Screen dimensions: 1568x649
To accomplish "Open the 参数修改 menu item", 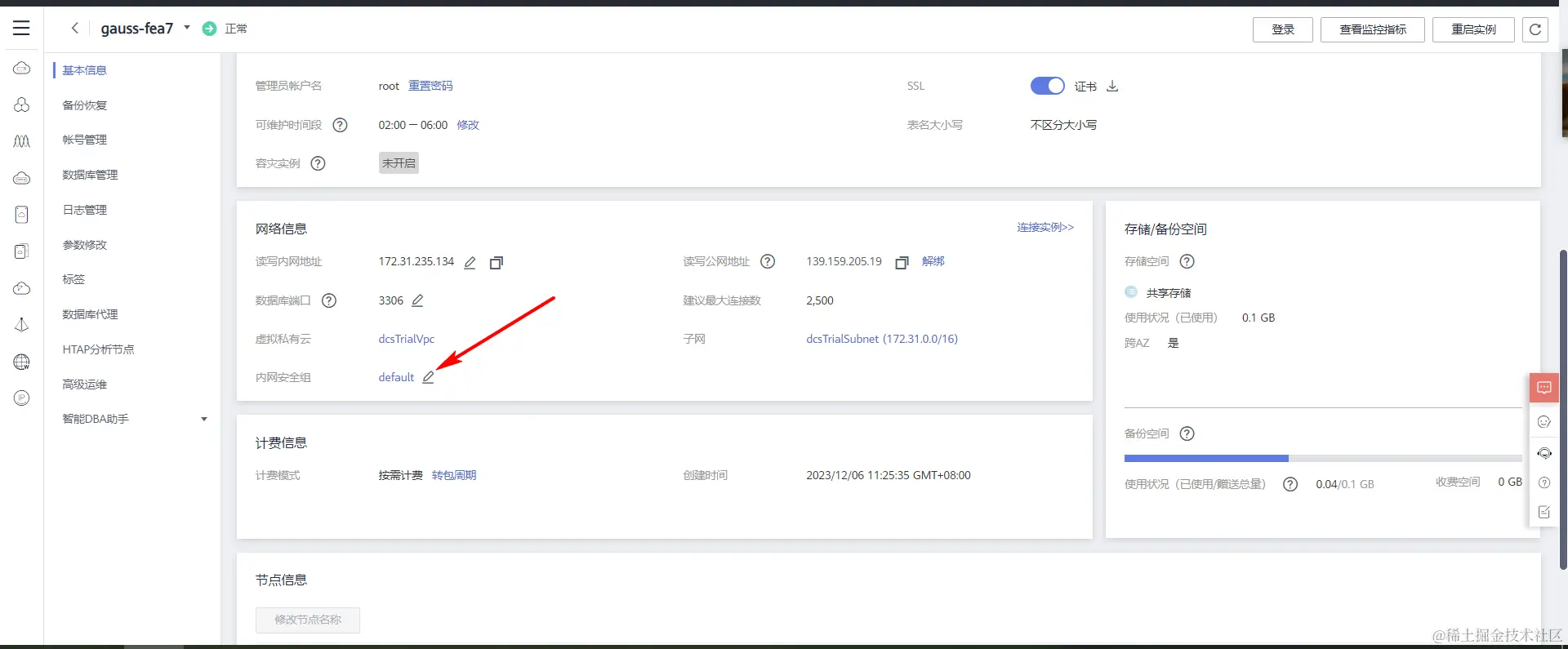I will 85,245.
